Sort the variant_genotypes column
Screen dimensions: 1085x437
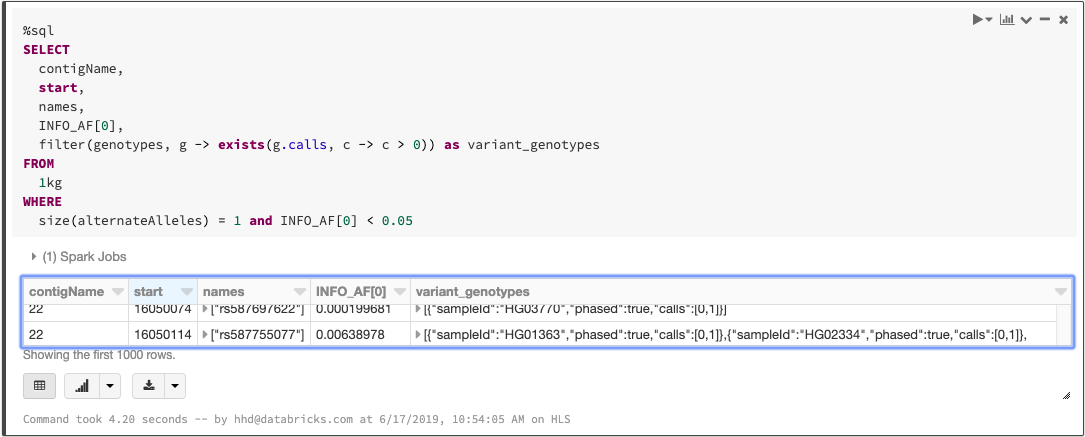tap(1060, 292)
